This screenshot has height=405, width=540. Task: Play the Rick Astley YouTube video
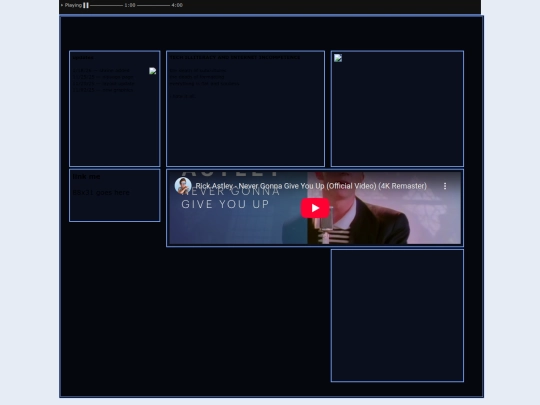pos(315,208)
